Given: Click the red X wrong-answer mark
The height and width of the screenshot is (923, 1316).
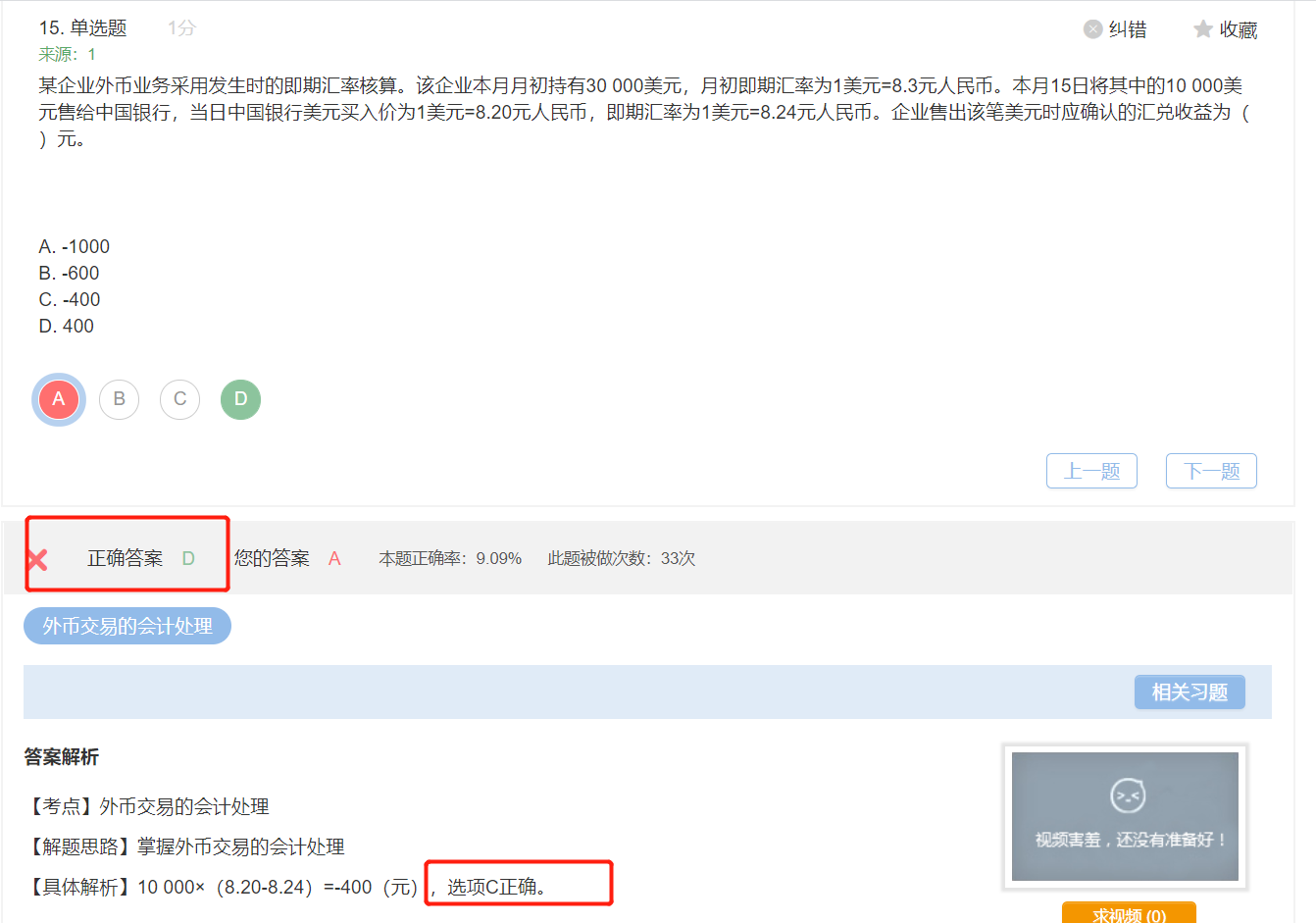Looking at the screenshot, I should 38,560.
